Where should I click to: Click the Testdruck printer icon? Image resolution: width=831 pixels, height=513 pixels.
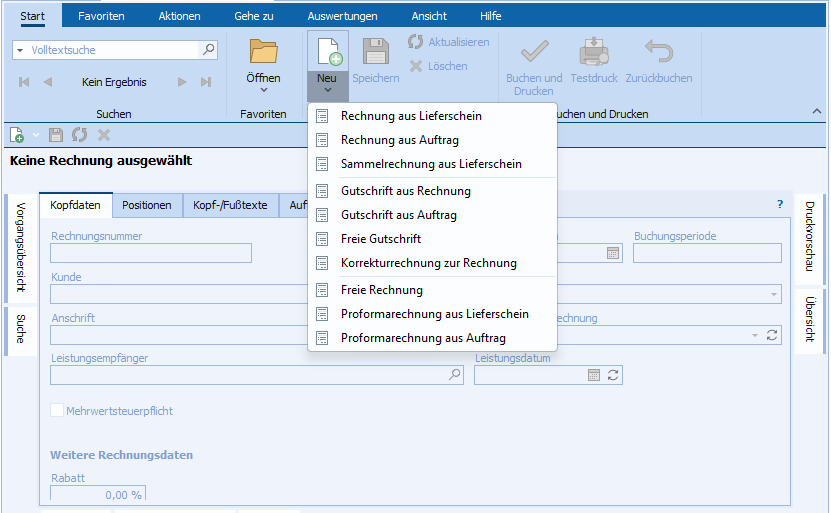tap(595, 51)
